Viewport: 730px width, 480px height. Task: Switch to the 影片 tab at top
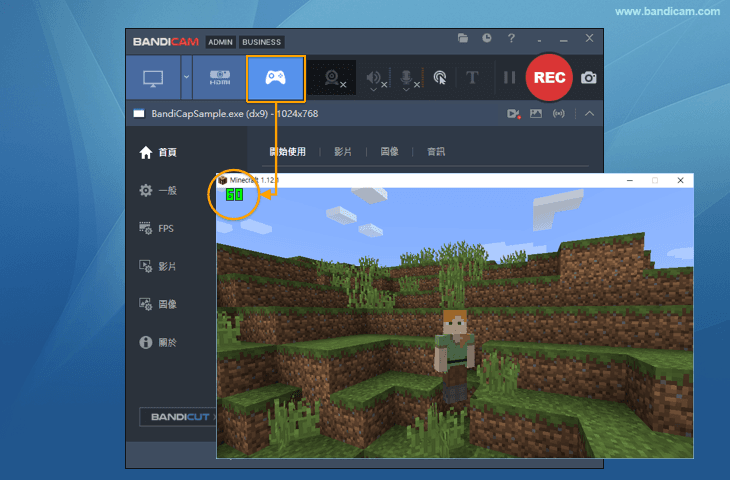(342, 152)
